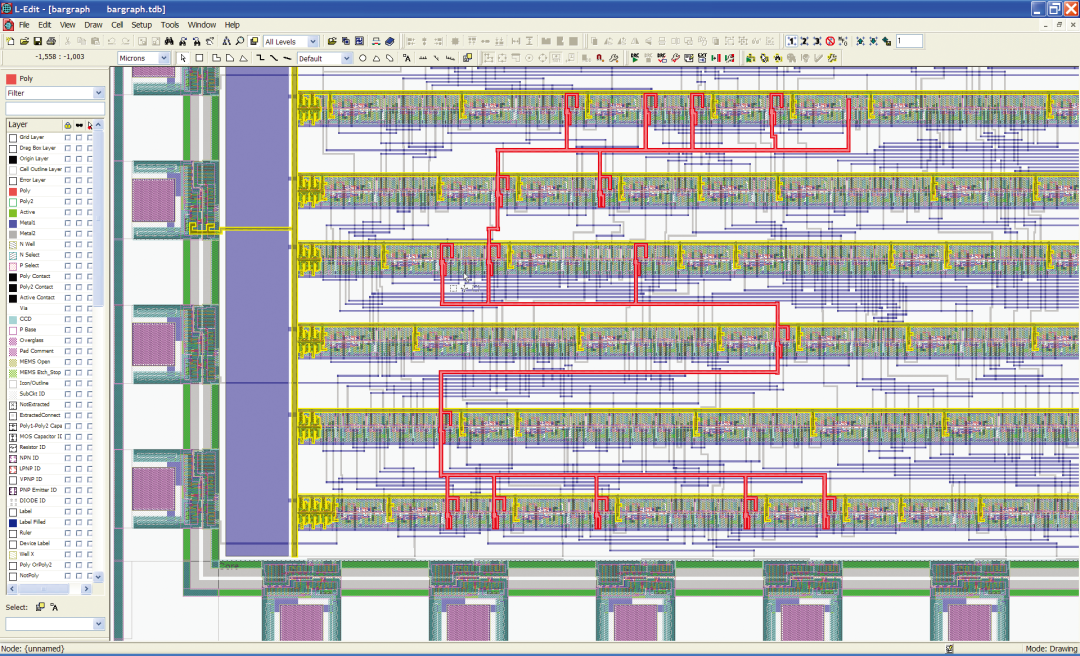Toggle lock checkbox for Overglass layer
Viewport: 1080px width, 656px height.
coord(68,340)
